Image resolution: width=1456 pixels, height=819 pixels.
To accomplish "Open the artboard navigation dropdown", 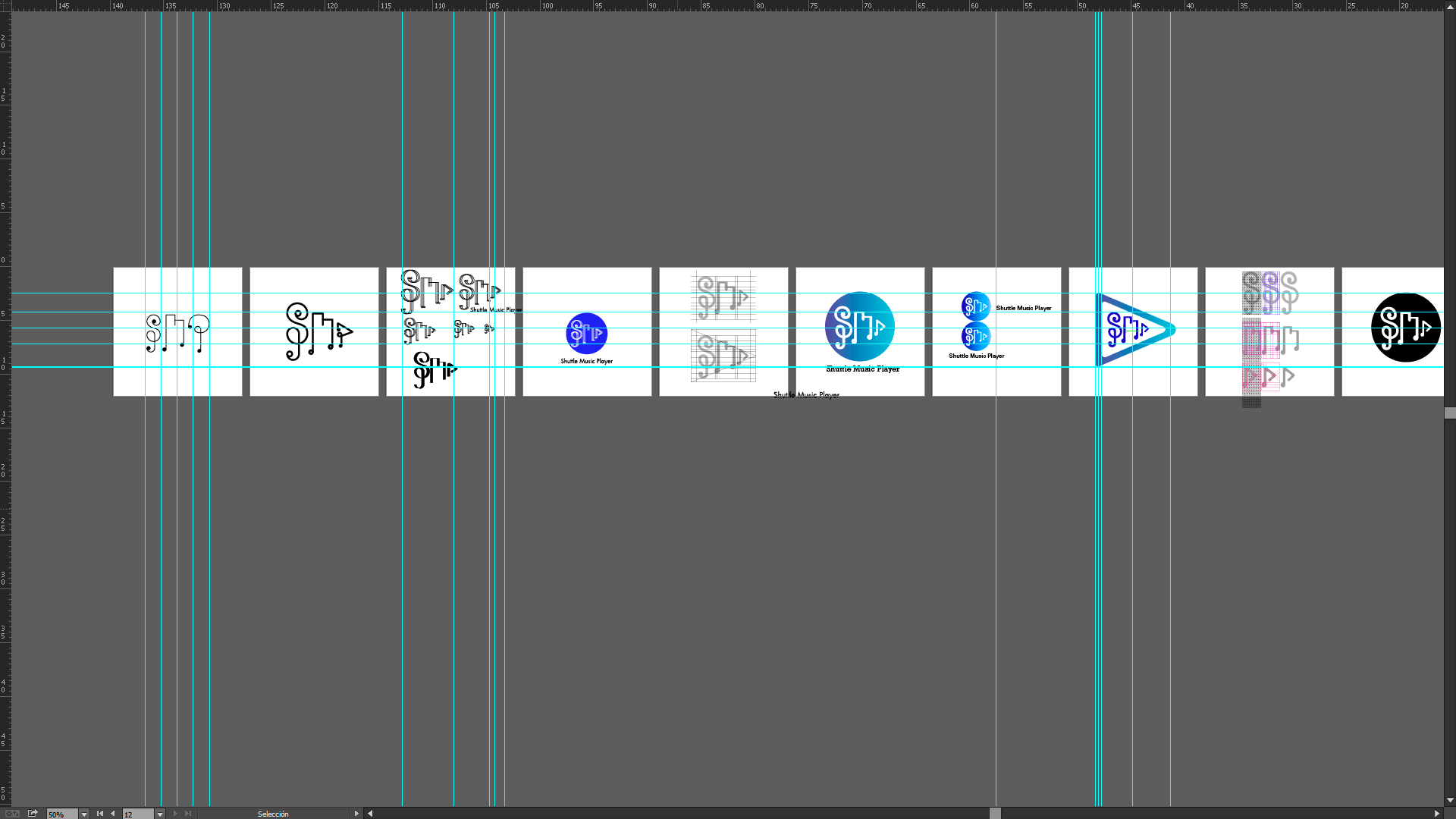I will (160, 814).
